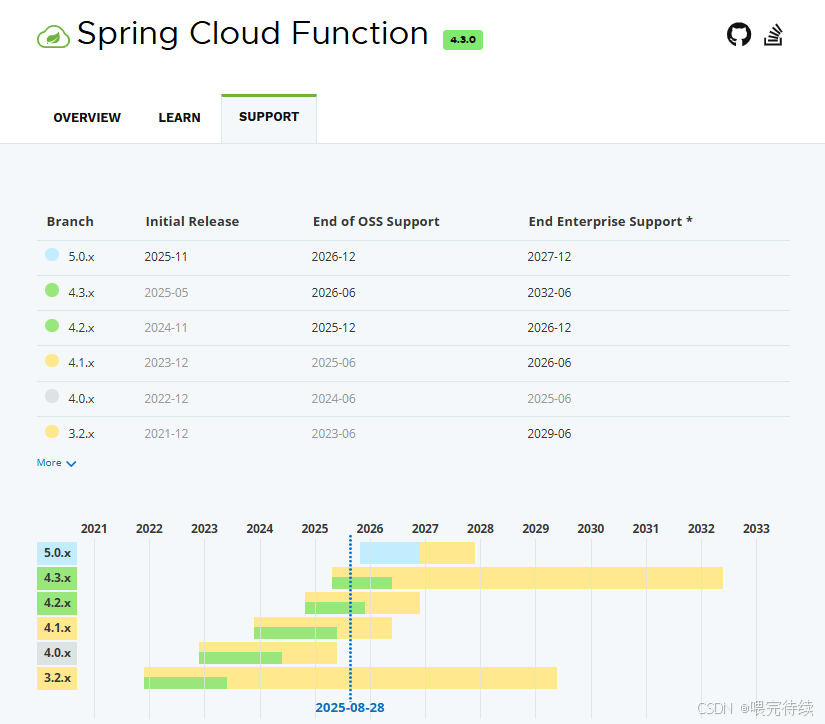
Task: Click the 2024-11 initial release date
Action: [x=166, y=328]
